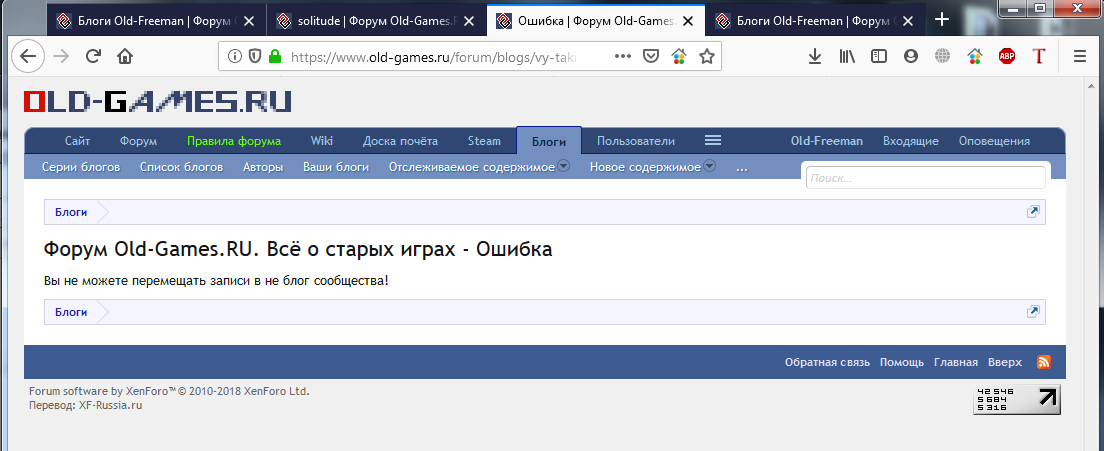Expand hidden navigation items hamburger icon
The width and height of the screenshot is (1104, 451).
(713, 141)
